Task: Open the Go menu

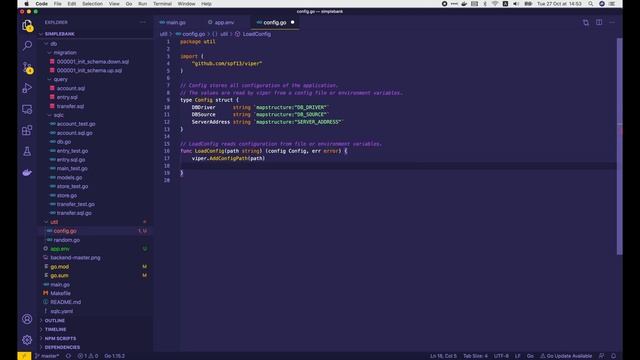Action: (x=129, y=4)
